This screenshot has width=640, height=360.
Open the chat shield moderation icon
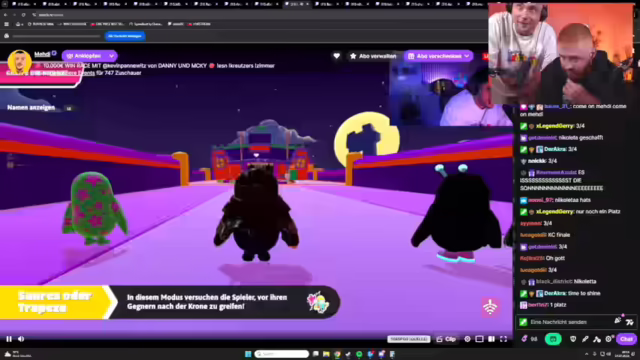pyautogui.click(x=573, y=339)
